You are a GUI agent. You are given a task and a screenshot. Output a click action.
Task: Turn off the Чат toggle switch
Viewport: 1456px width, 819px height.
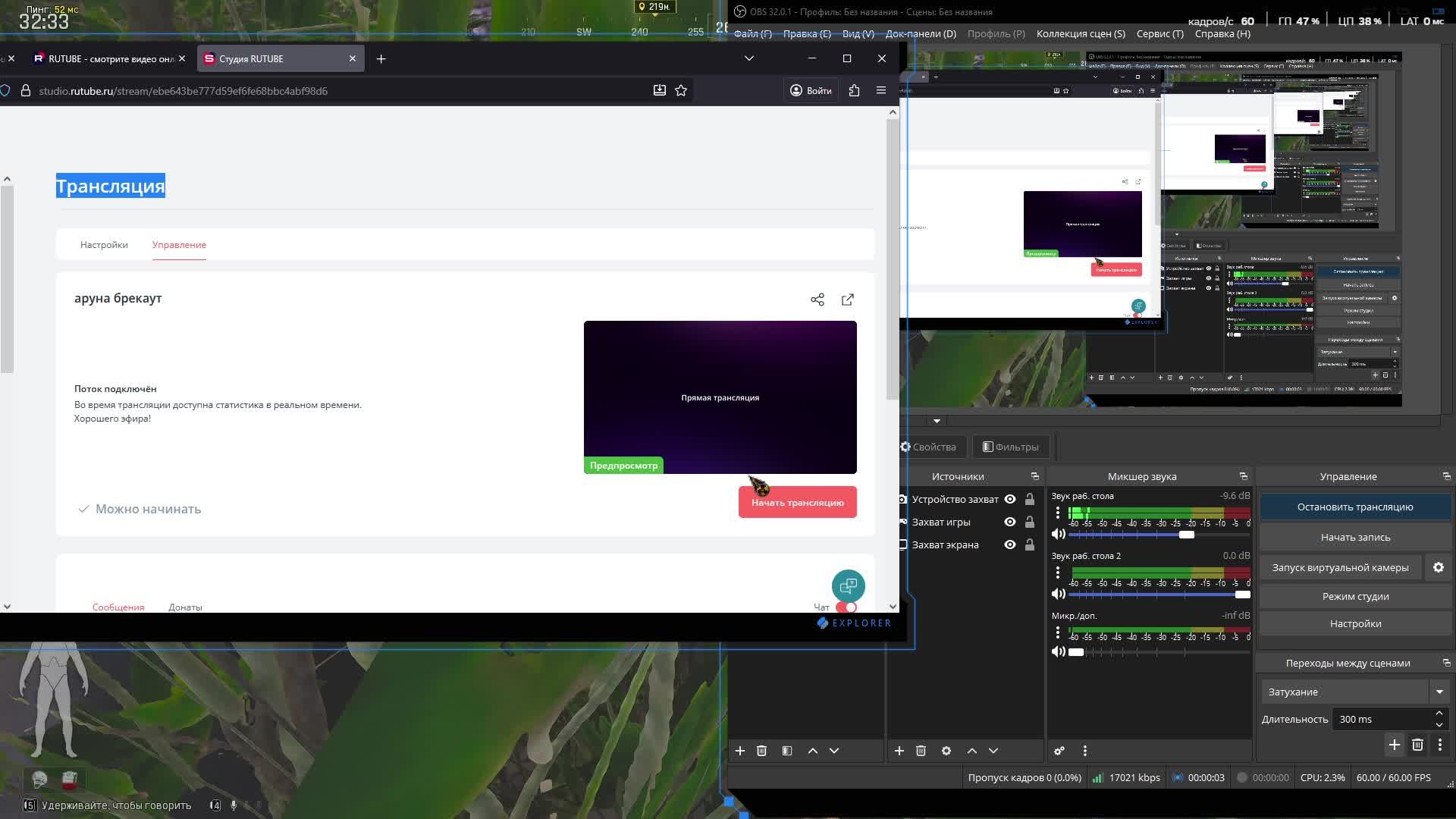[x=846, y=607]
